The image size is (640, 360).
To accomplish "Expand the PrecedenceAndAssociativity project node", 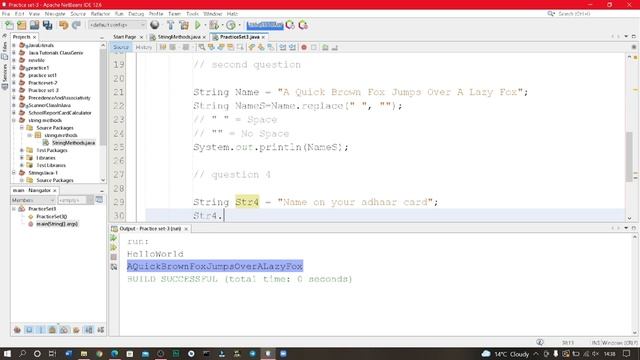I will point(14,98).
